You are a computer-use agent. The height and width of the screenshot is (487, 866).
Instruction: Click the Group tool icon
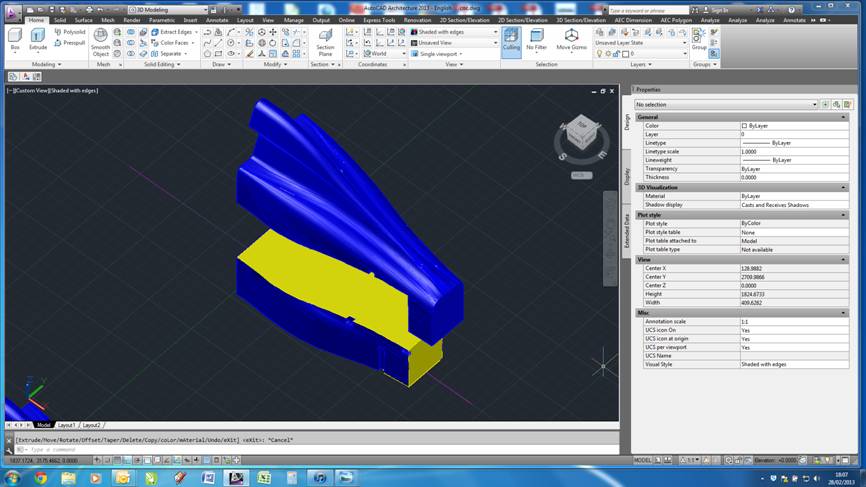coord(699,38)
